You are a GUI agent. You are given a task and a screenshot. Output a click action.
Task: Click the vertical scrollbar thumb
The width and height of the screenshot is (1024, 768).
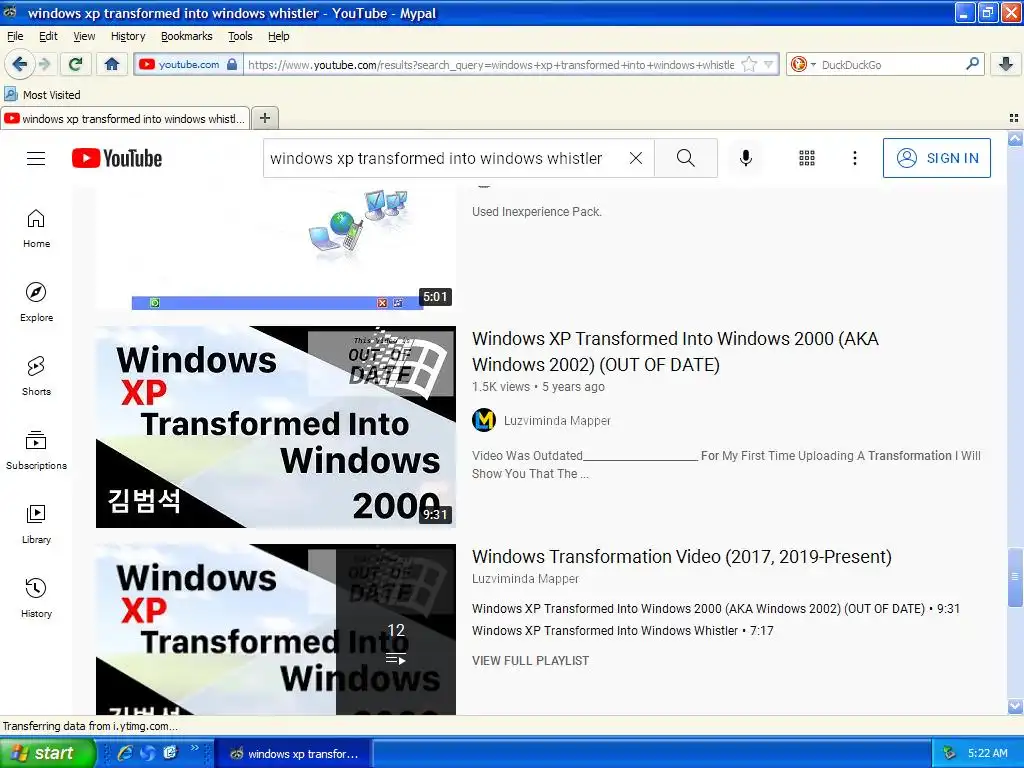tap(1015, 577)
